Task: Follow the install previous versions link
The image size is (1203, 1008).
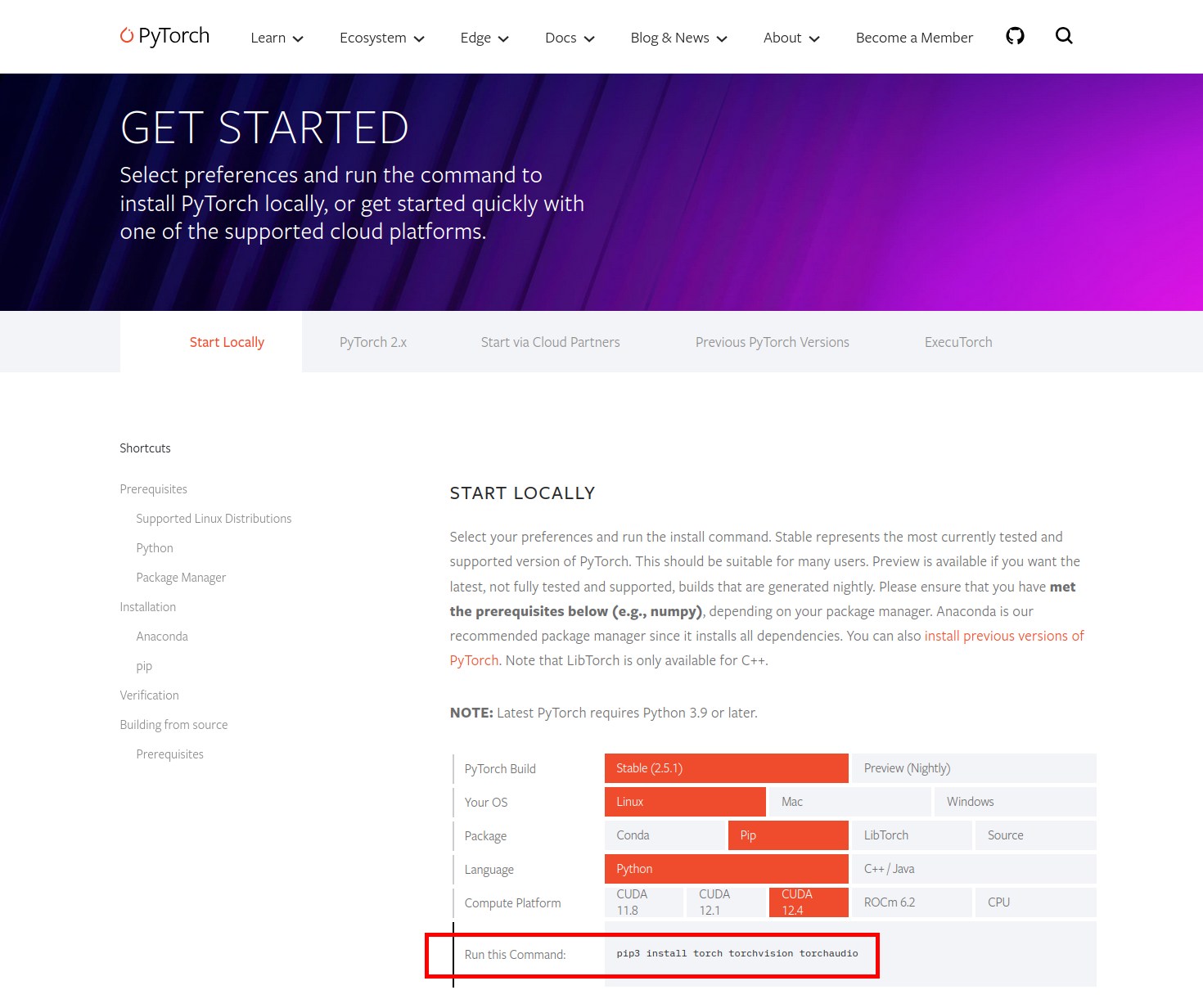Action: coord(1004,636)
